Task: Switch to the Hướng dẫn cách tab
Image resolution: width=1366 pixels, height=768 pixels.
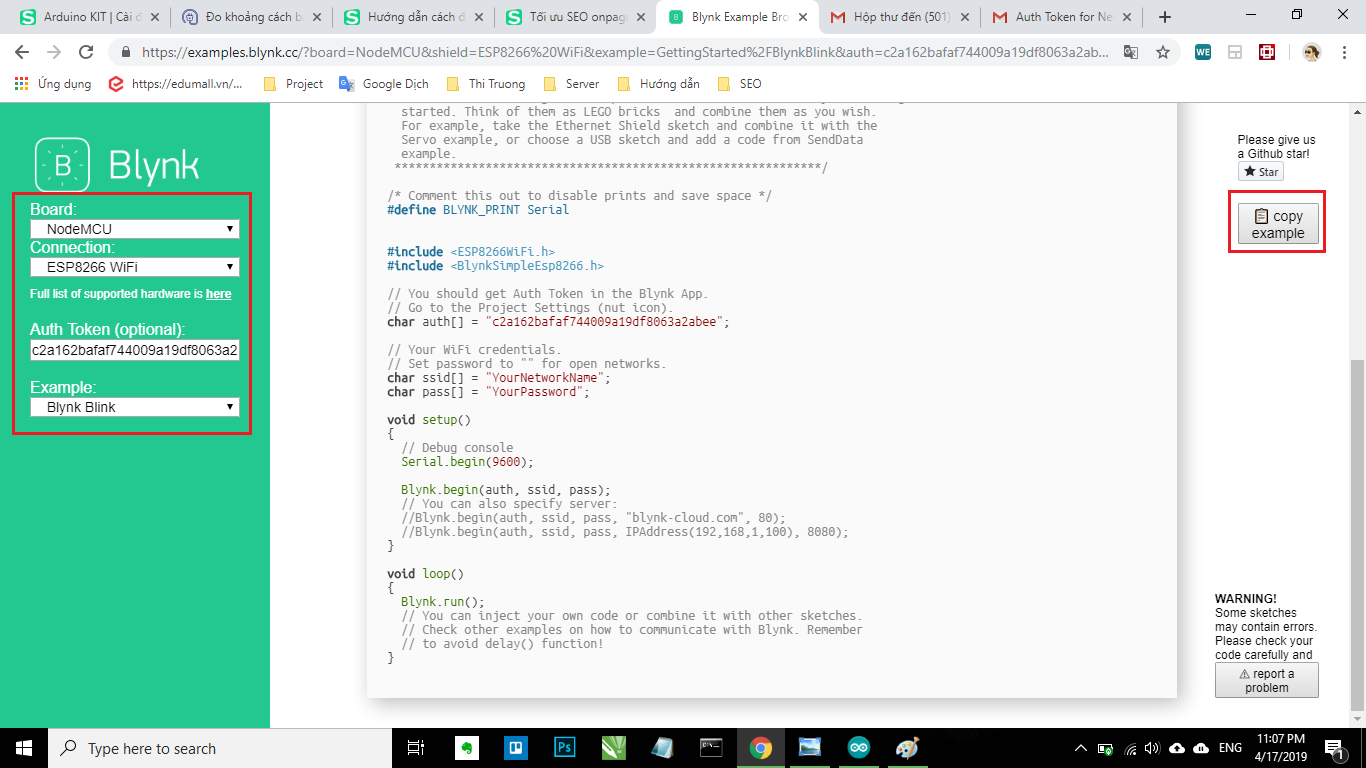Action: pos(411,17)
